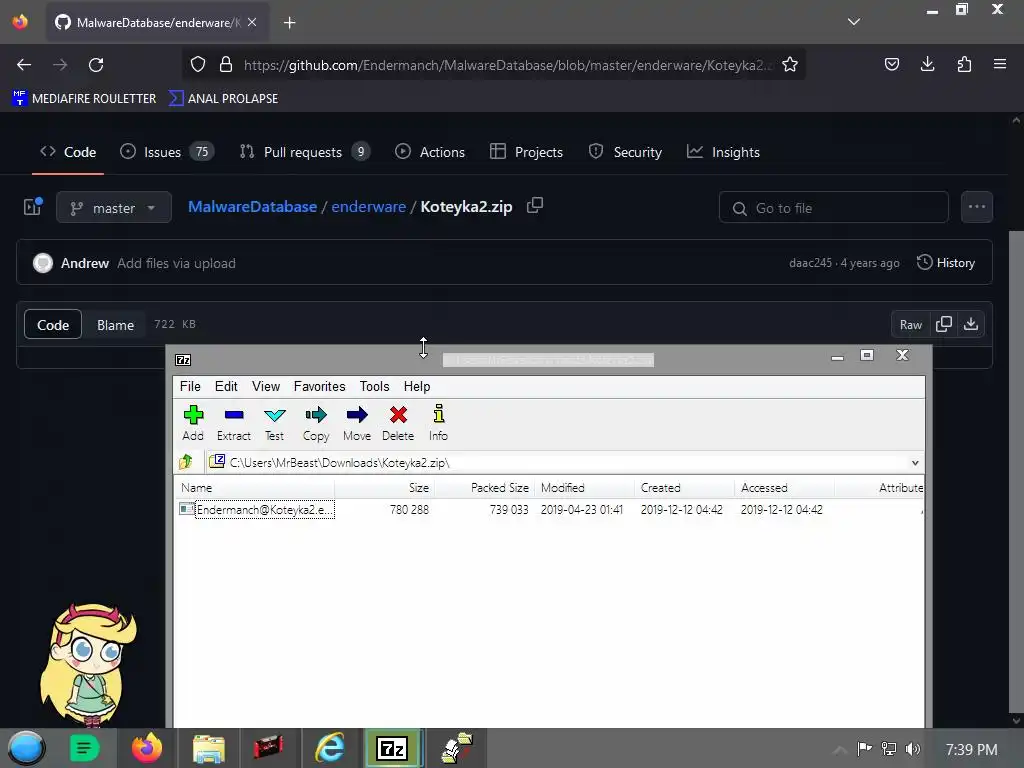This screenshot has height=768, width=1024.
Task: Open the 7-Zip Help menu
Action: pyautogui.click(x=417, y=387)
